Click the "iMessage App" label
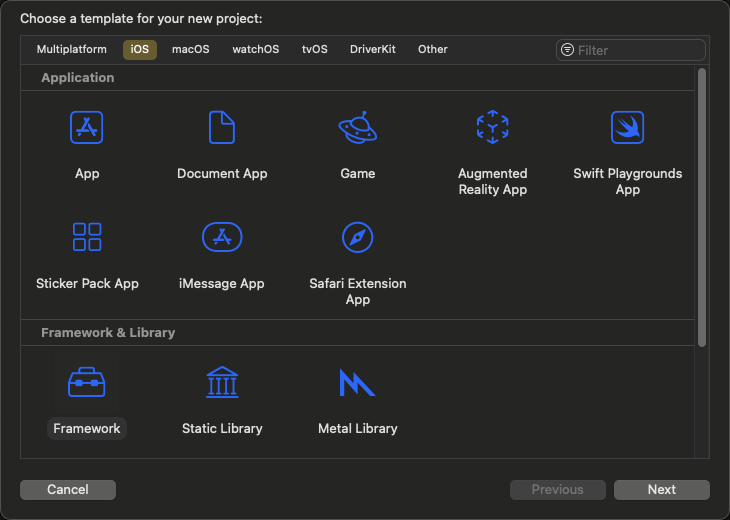 coord(222,284)
